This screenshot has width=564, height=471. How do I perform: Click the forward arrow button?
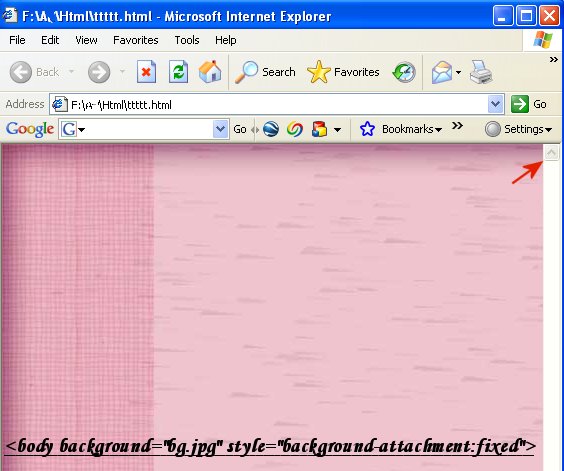[99, 72]
